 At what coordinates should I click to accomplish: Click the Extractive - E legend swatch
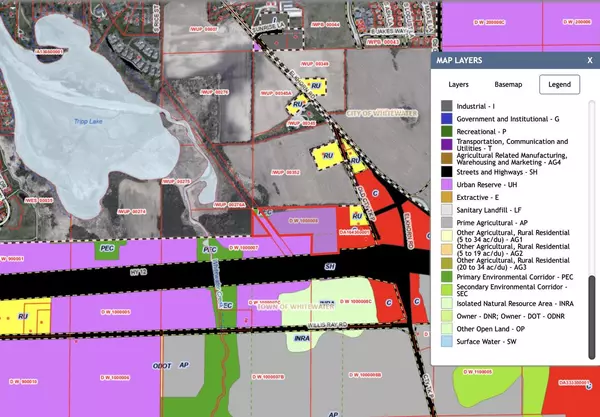pos(447,197)
